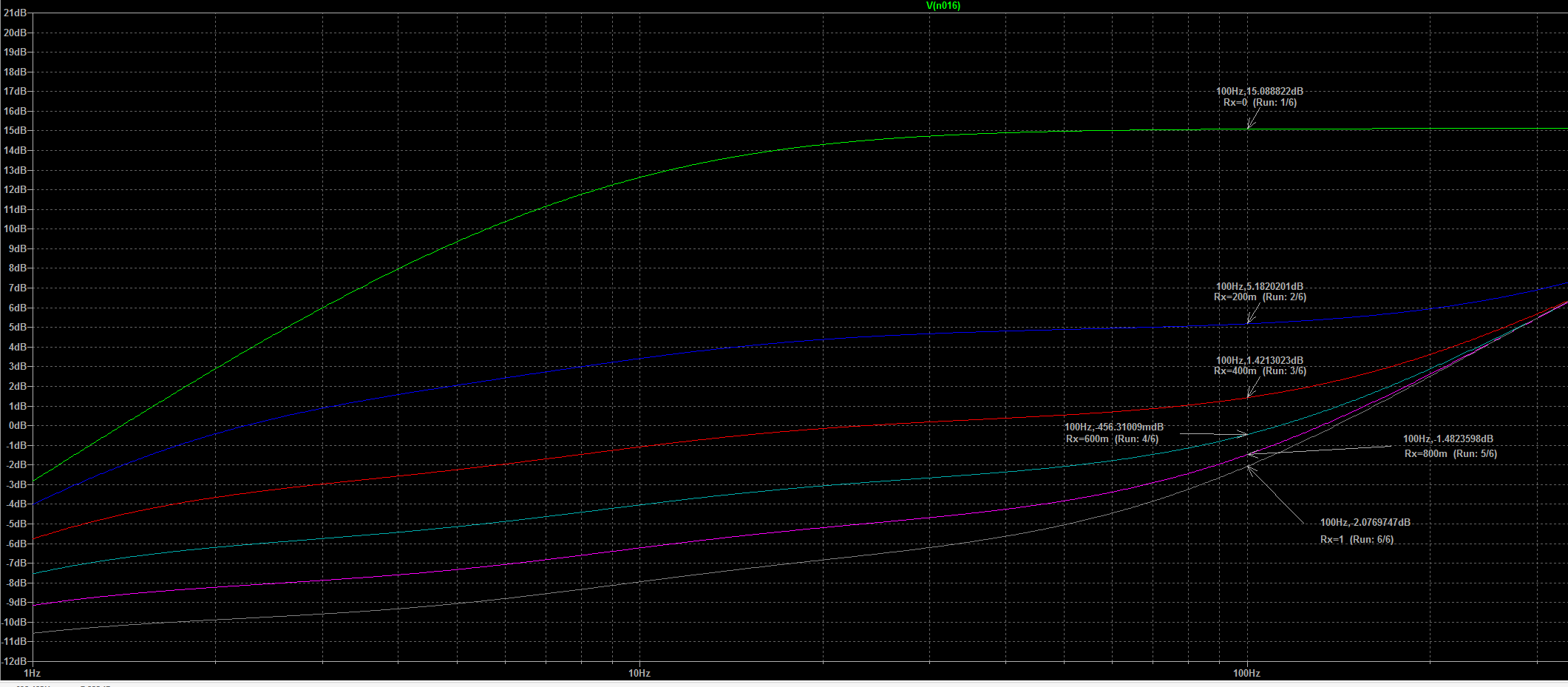Click the -12dB label on vertical axis
The height and width of the screenshot is (687, 1568).
pyautogui.click(x=15, y=661)
